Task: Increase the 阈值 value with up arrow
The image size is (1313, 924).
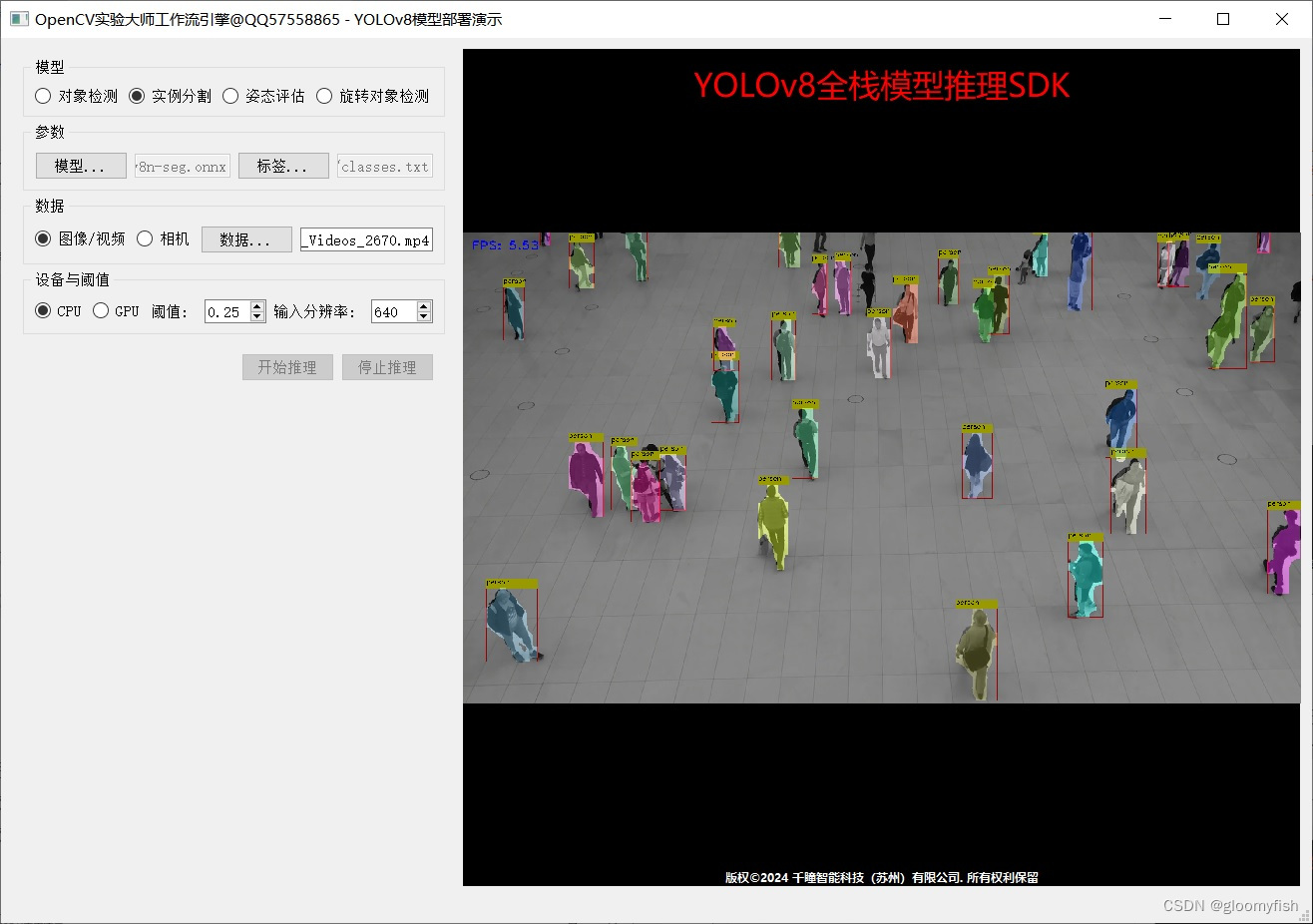Action: (x=257, y=305)
